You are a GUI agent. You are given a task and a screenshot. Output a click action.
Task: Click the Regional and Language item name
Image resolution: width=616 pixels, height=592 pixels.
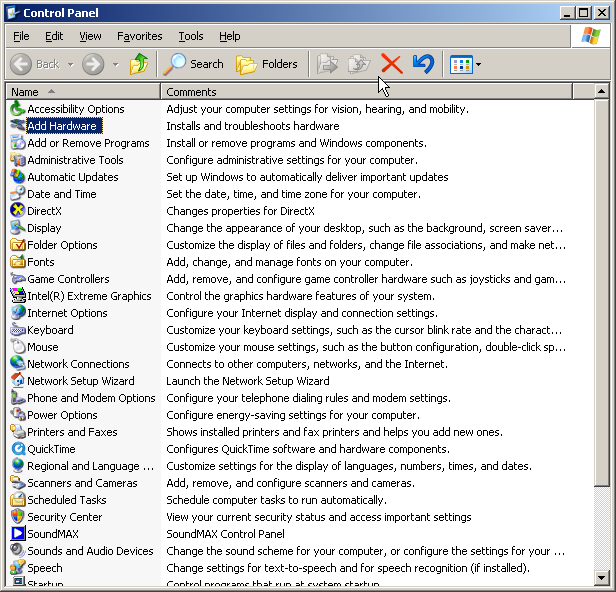[90, 466]
